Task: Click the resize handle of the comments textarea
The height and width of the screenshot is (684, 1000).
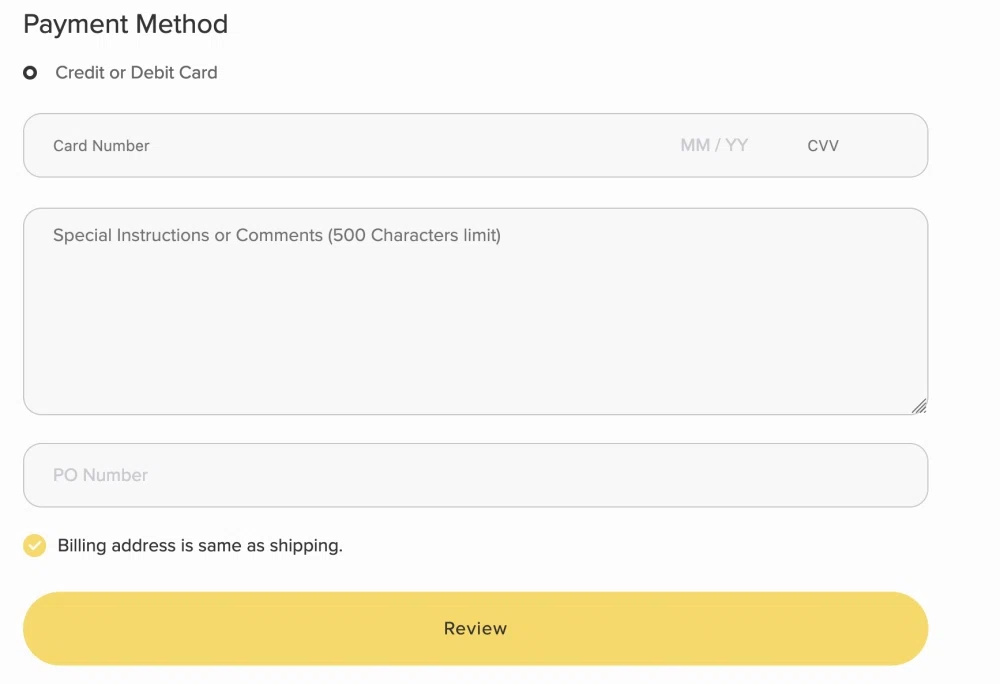Action: [918, 405]
